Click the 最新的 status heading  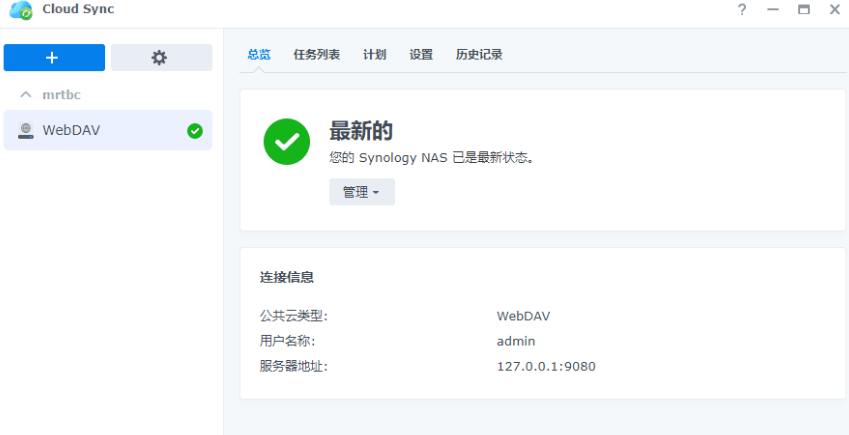coord(361,131)
